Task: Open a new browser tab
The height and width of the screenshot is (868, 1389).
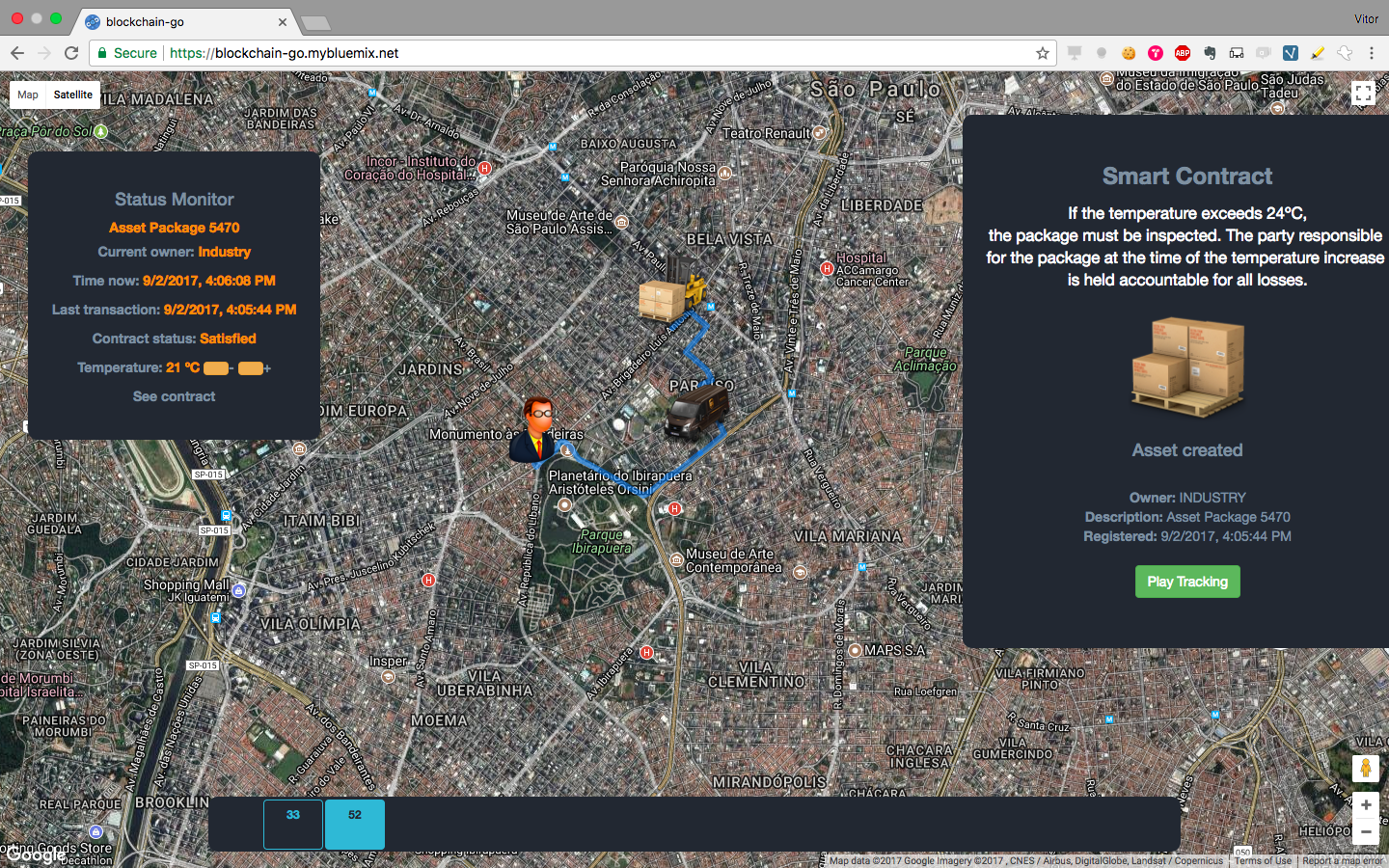Action: [315, 22]
